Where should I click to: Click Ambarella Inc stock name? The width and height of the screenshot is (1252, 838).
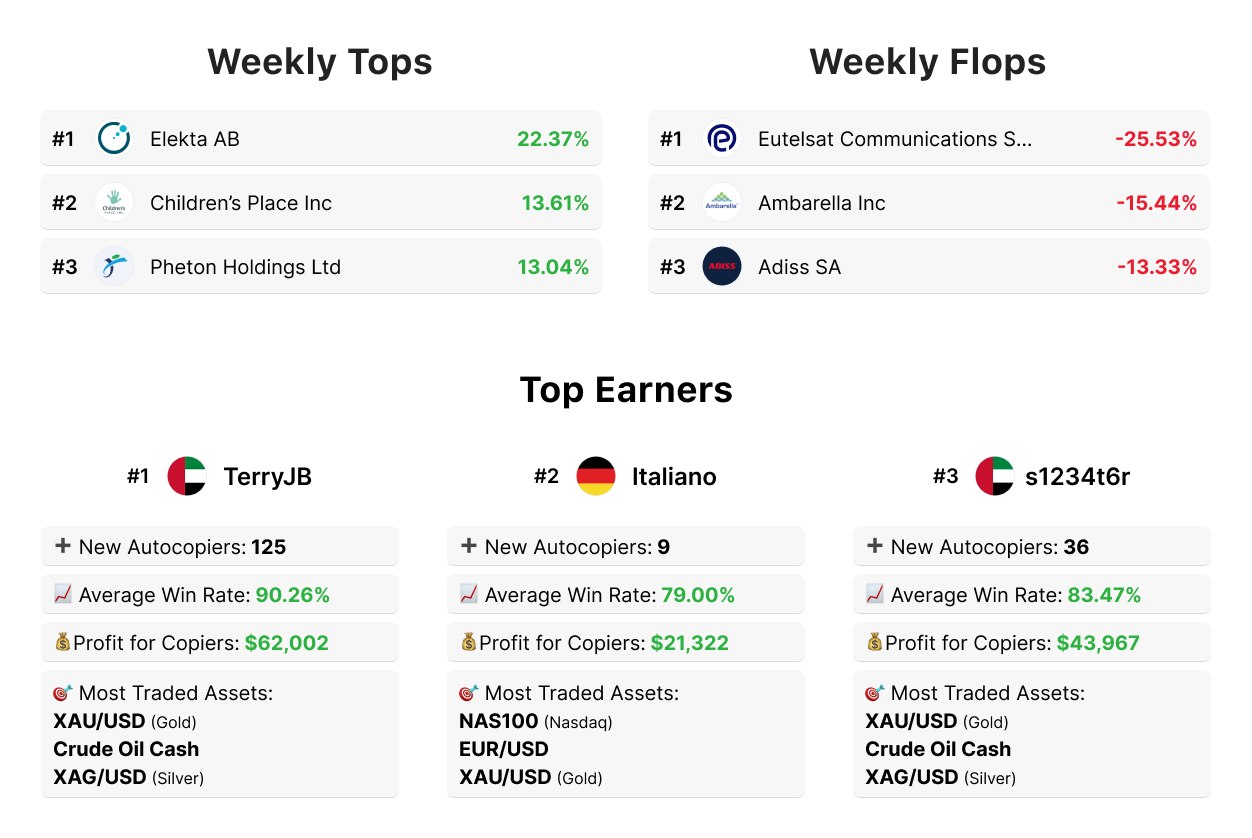(822, 203)
